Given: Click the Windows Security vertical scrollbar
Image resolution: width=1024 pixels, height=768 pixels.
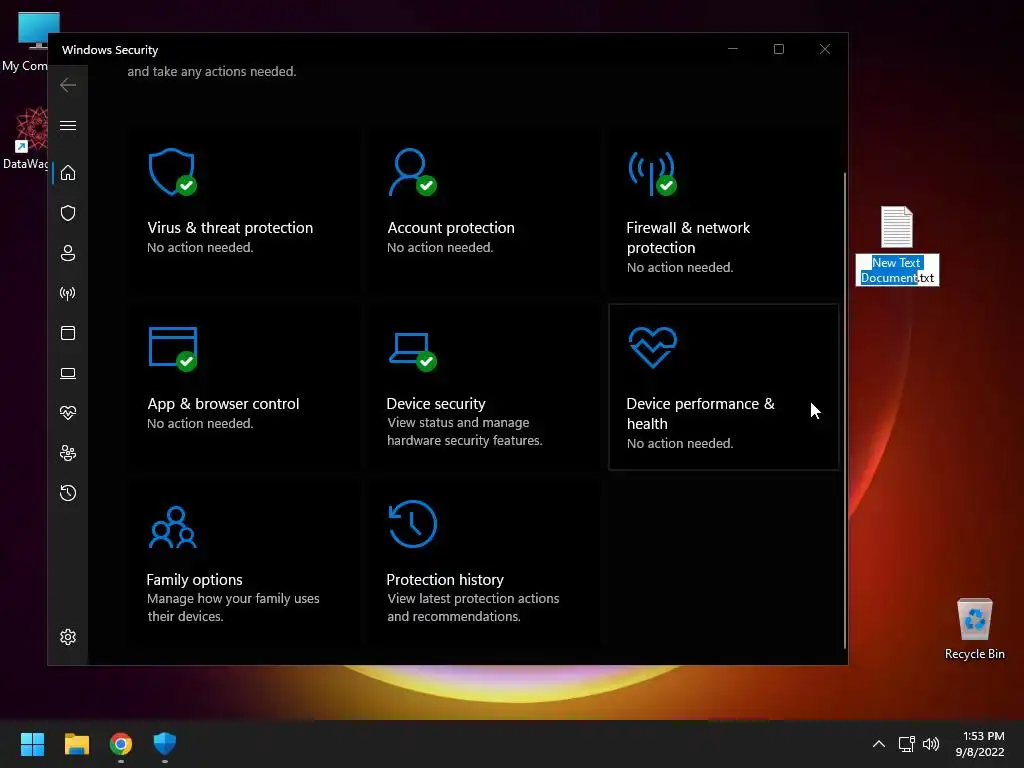Looking at the screenshot, I should pyautogui.click(x=844, y=410).
